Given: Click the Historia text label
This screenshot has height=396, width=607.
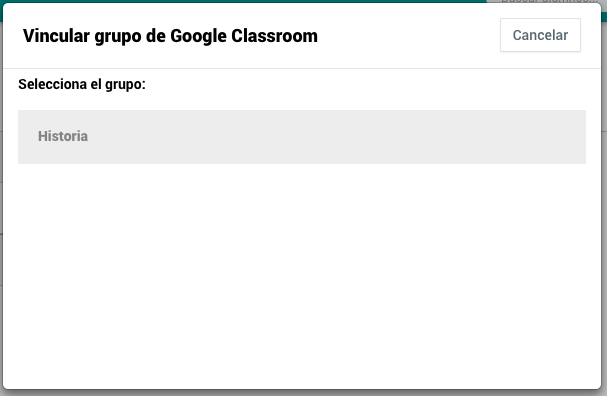Looking at the screenshot, I should 63,136.
